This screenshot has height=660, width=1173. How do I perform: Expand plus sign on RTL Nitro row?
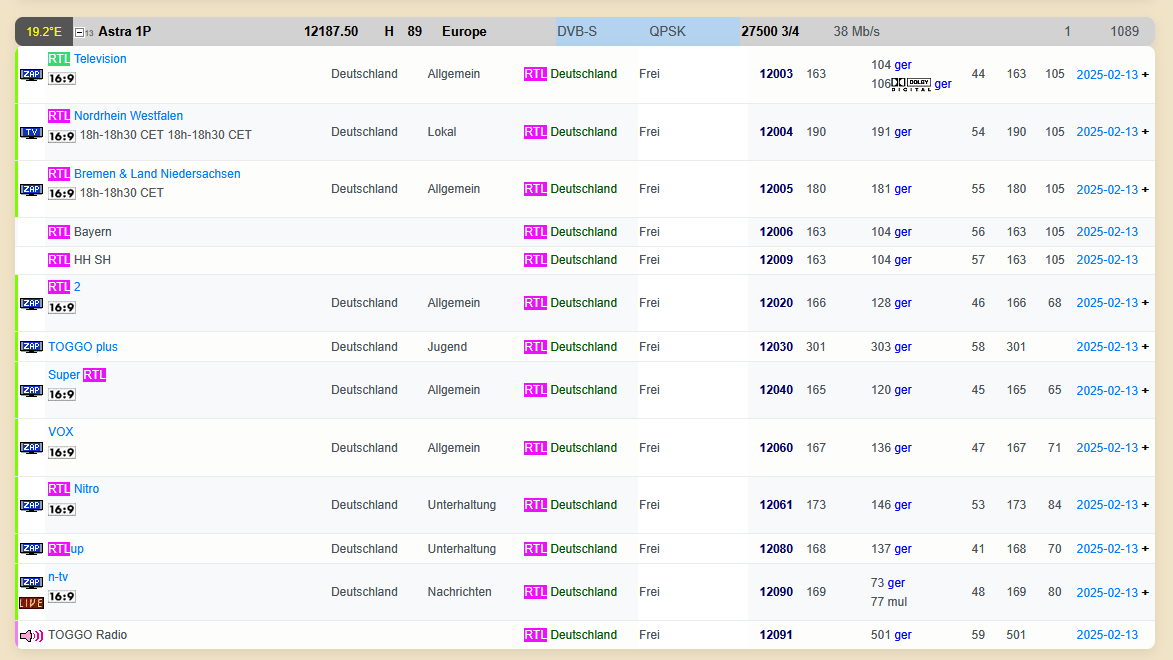1145,505
